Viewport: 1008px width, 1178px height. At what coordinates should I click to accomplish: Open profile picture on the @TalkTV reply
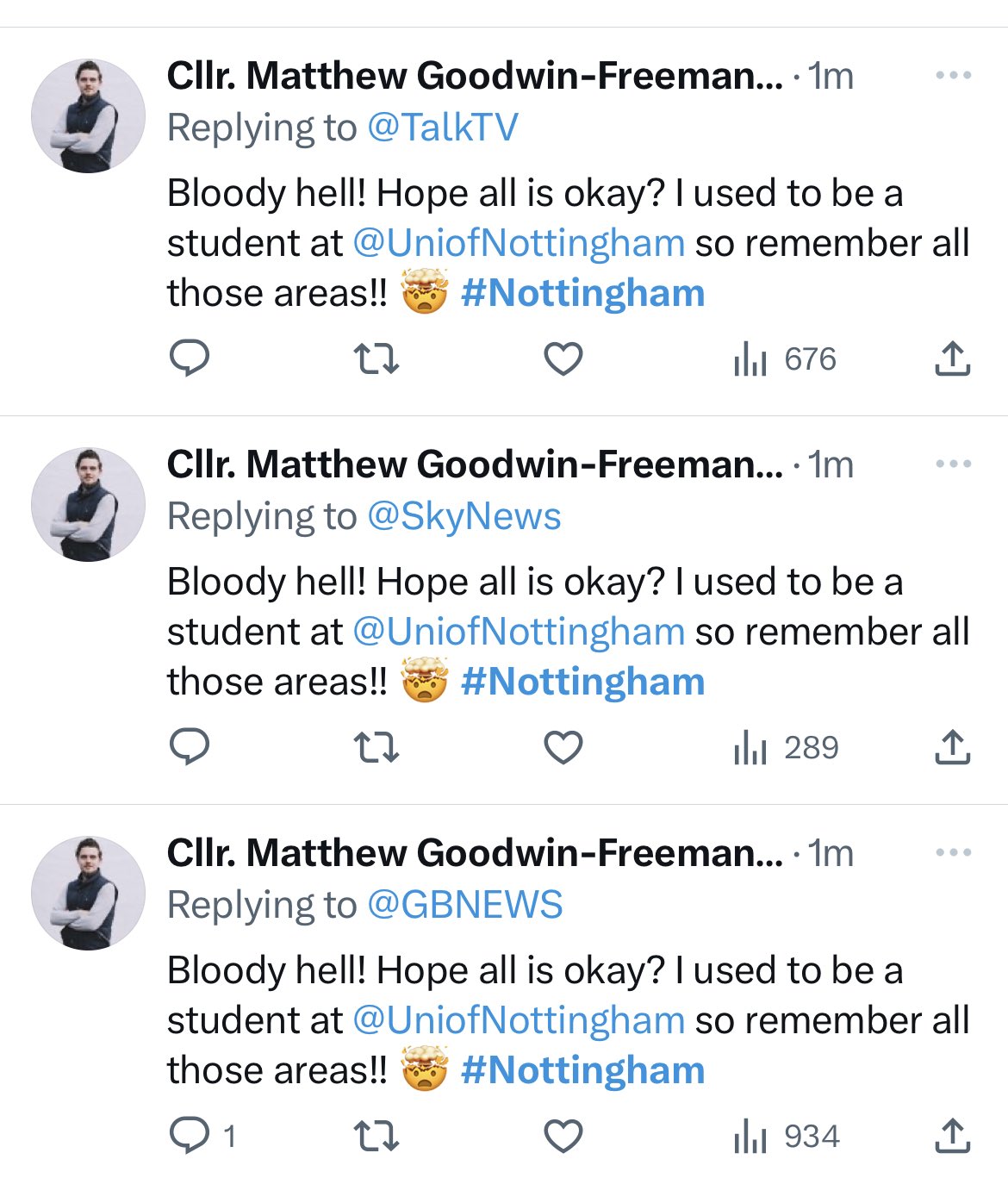point(88,115)
